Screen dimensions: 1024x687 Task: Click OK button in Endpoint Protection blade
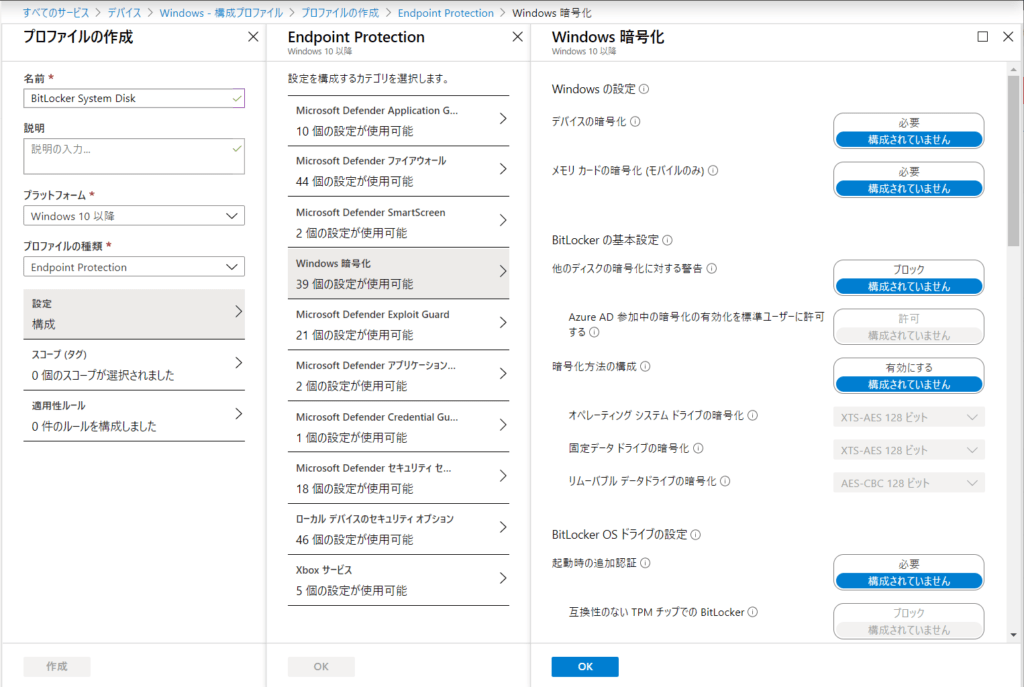click(321, 667)
